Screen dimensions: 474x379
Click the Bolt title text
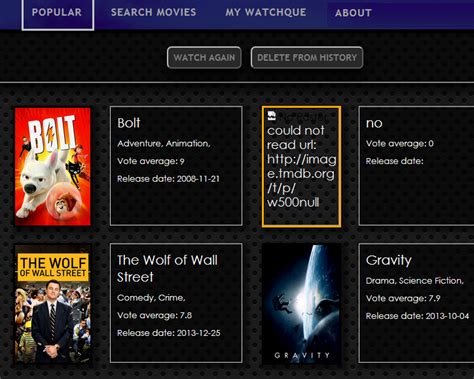click(129, 123)
